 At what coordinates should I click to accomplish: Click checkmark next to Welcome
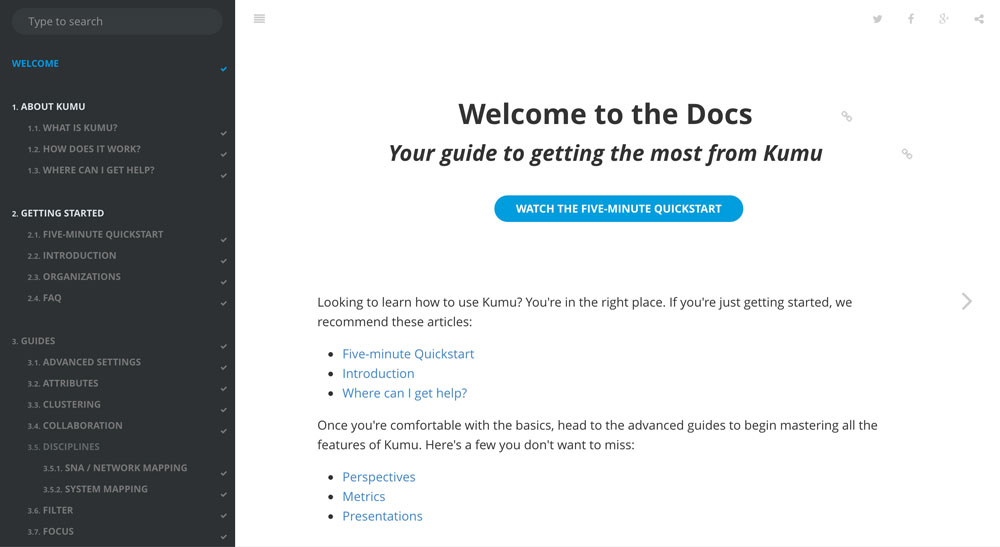224,69
